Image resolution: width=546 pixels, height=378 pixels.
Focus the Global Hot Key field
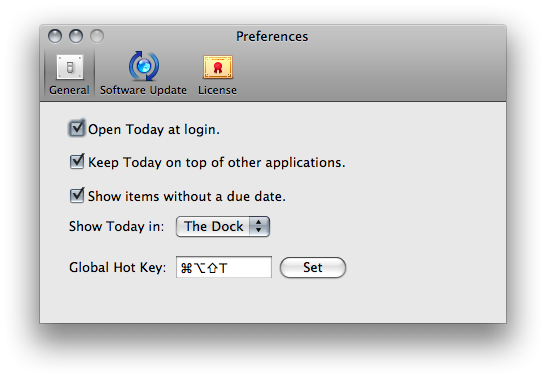tap(224, 267)
